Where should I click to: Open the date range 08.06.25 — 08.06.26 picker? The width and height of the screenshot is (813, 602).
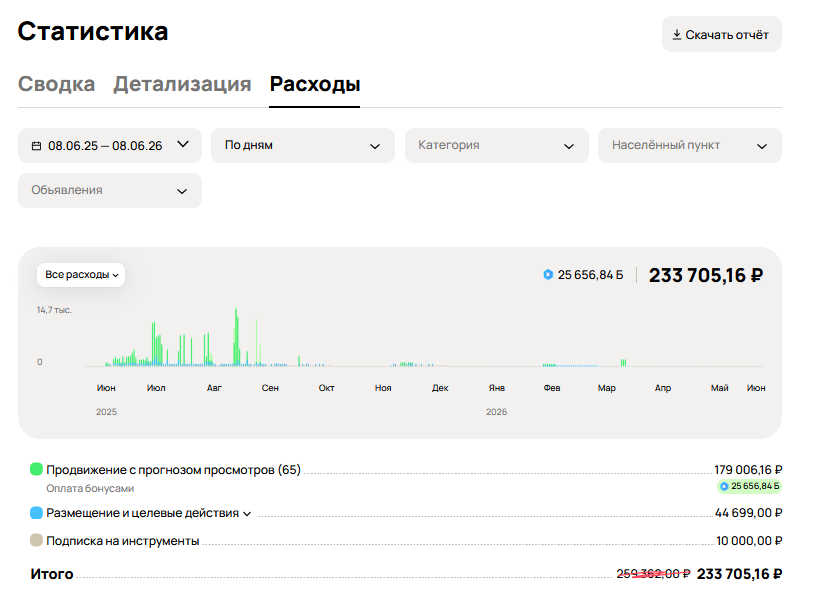tap(110, 146)
